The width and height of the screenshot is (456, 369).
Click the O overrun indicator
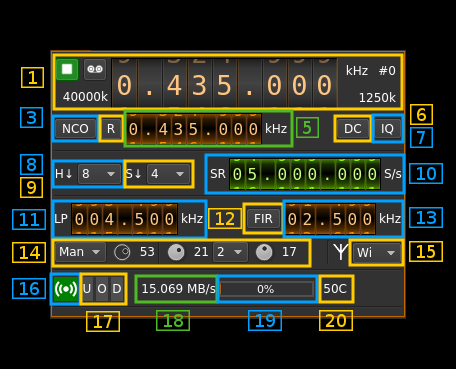coord(102,289)
